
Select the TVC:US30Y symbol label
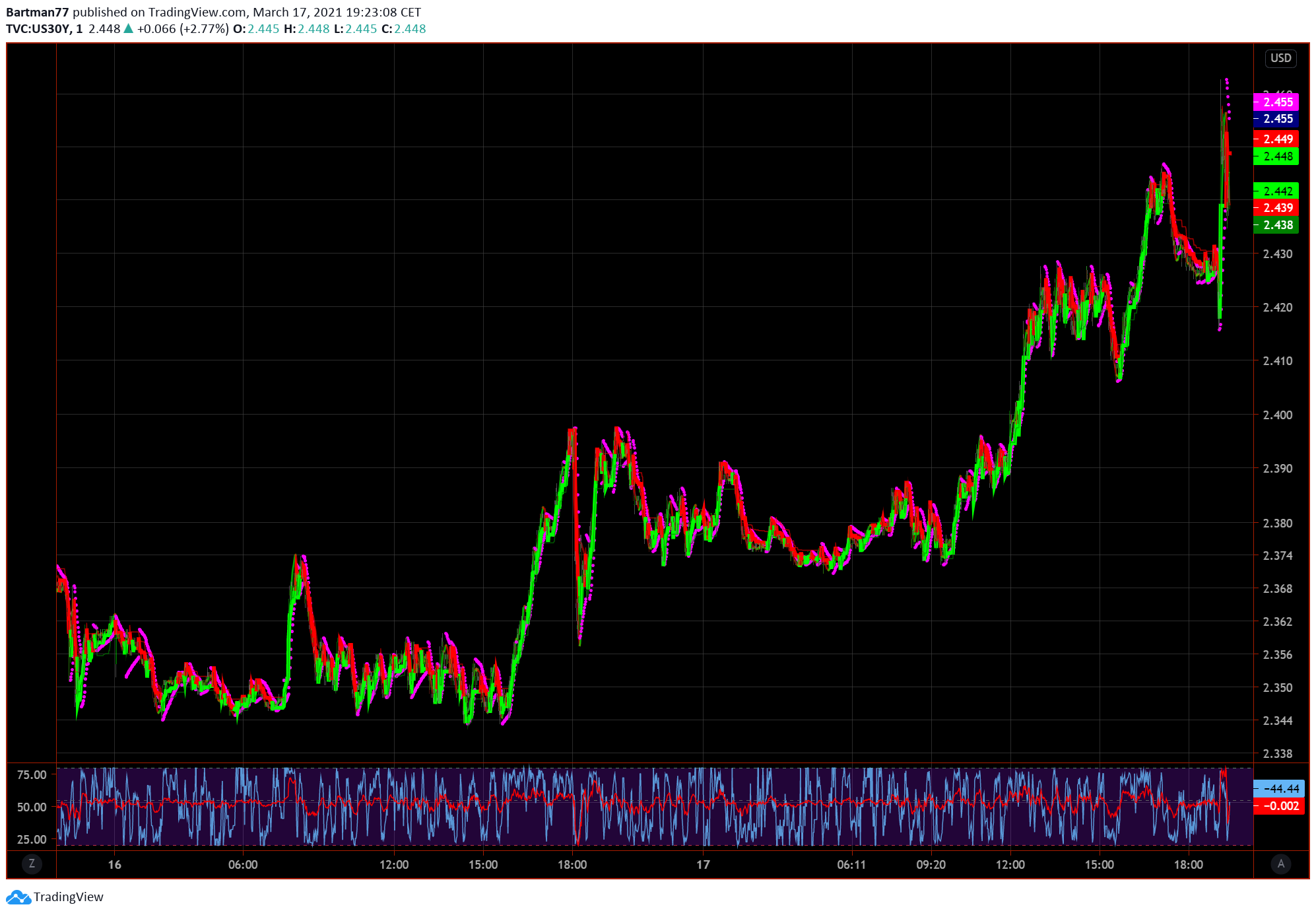[38, 29]
